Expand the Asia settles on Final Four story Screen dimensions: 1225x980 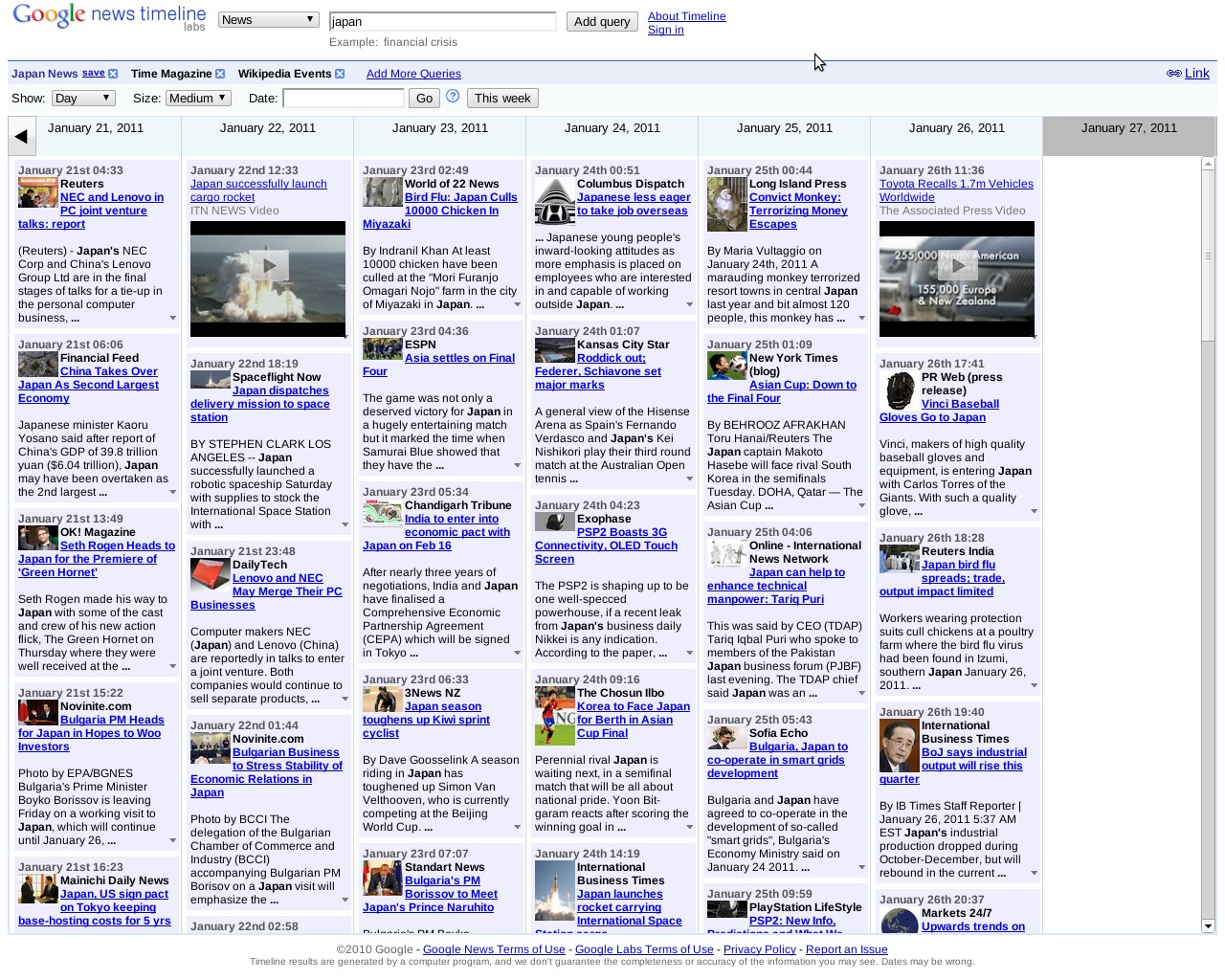517,465
